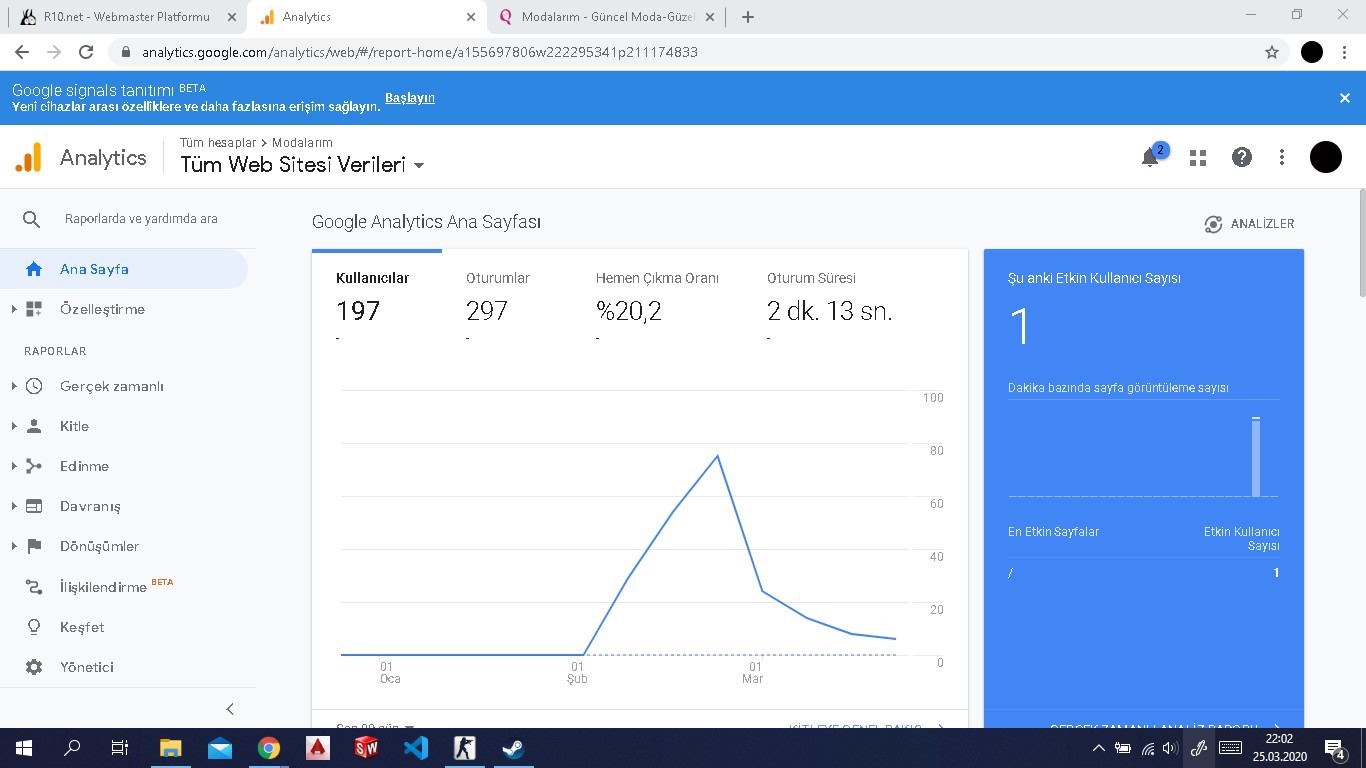
Task: Click the Özelleştirme dashboard icon
Action: pyautogui.click(x=34, y=309)
